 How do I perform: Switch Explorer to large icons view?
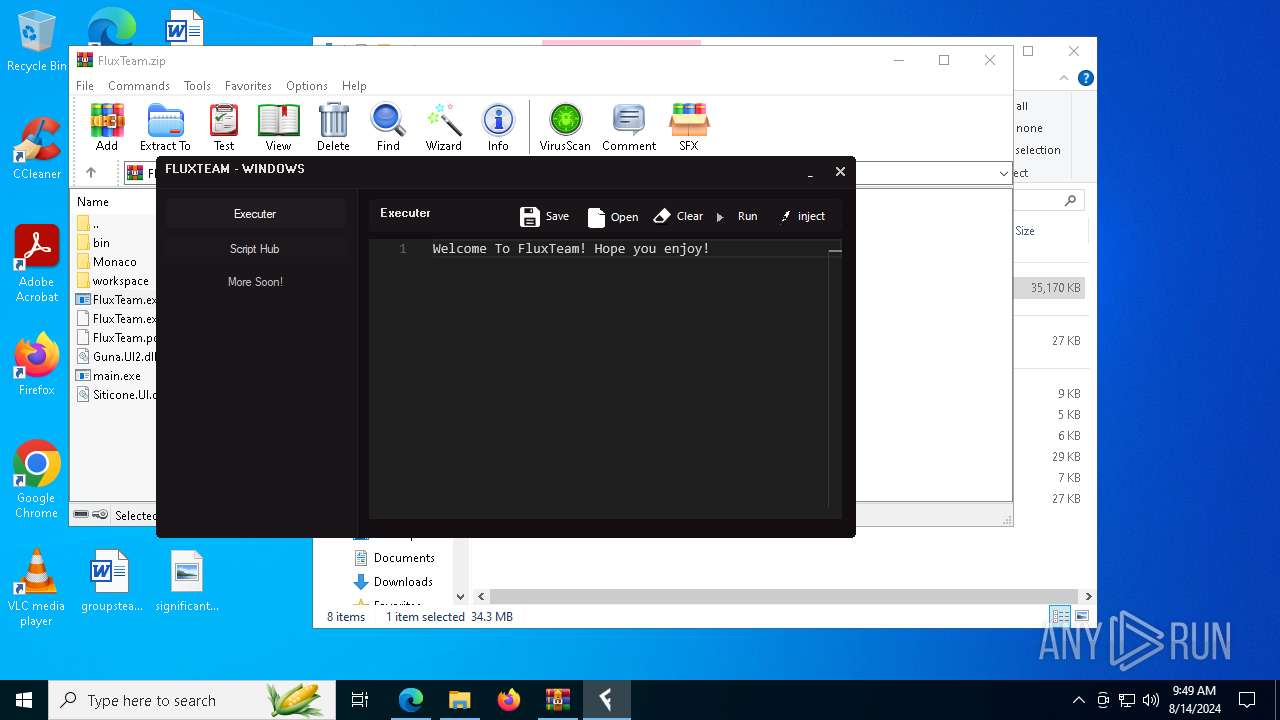[x=1081, y=616]
